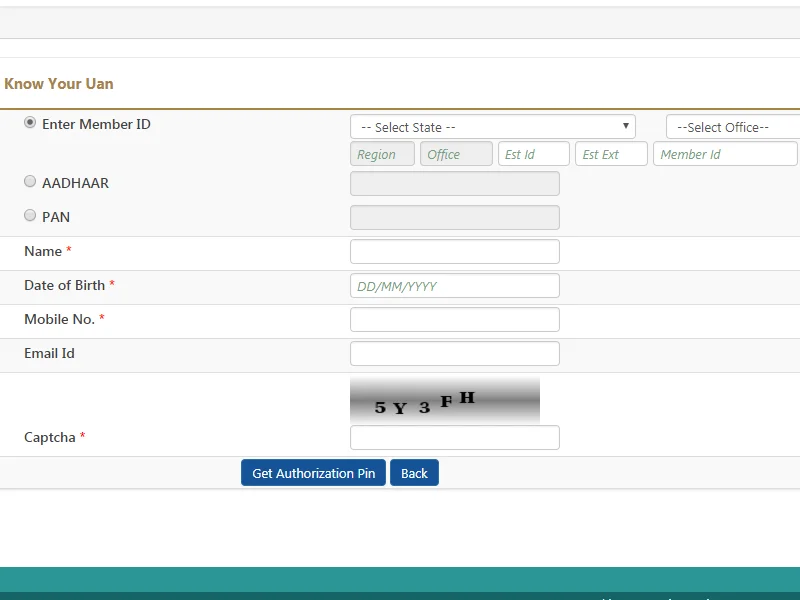
Task: Click the Email Id text box
Action: pos(455,354)
